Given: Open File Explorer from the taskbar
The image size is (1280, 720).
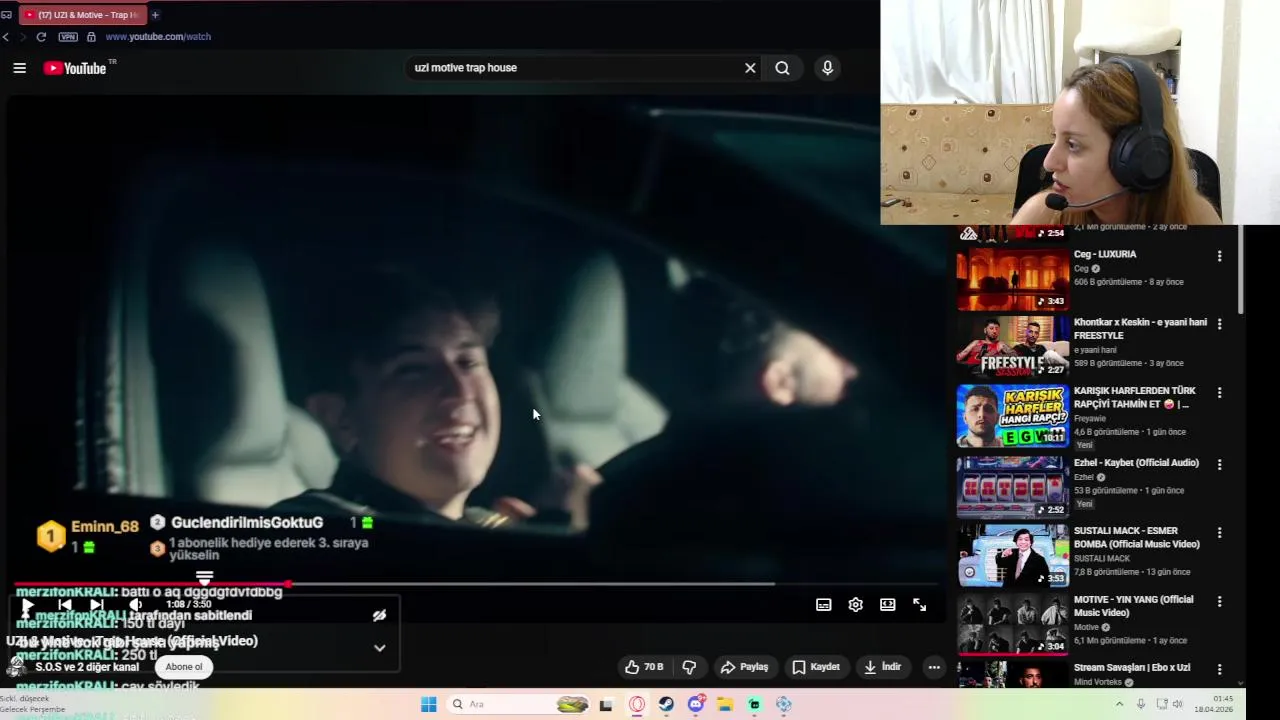Looking at the screenshot, I should [725, 704].
